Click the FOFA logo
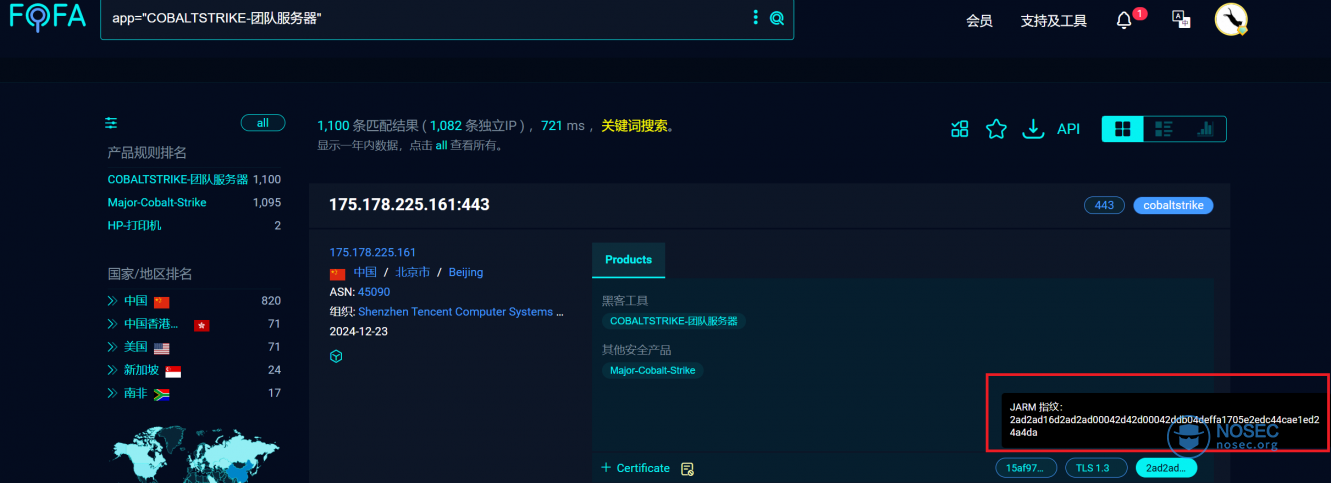The height and width of the screenshot is (483, 1331). pyautogui.click(x=46, y=18)
